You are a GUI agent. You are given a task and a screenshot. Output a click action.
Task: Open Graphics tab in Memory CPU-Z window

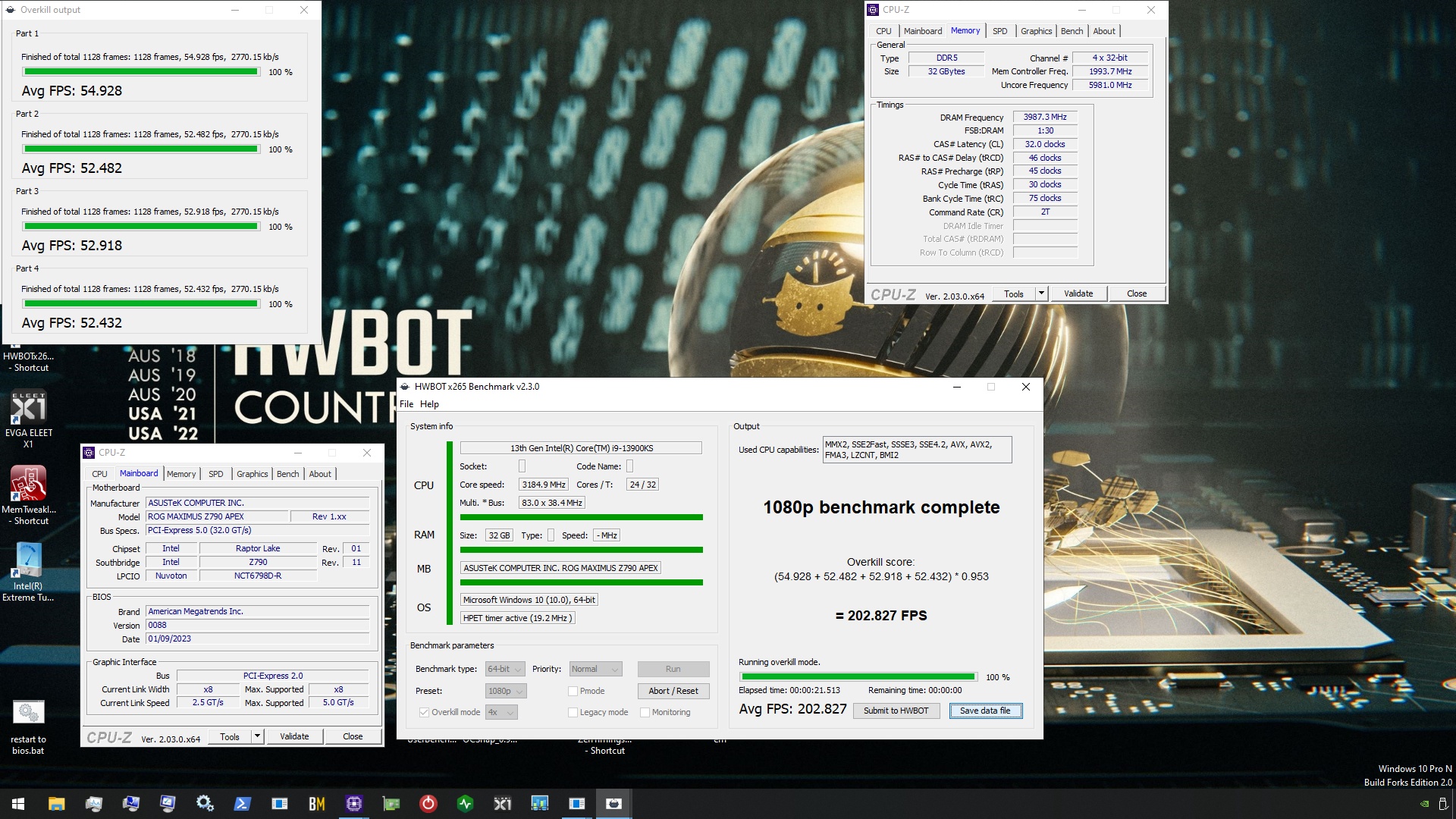pos(1036,31)
